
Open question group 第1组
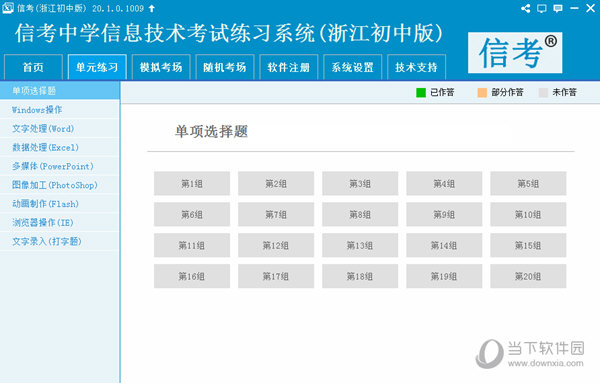(x=192, y=184)
